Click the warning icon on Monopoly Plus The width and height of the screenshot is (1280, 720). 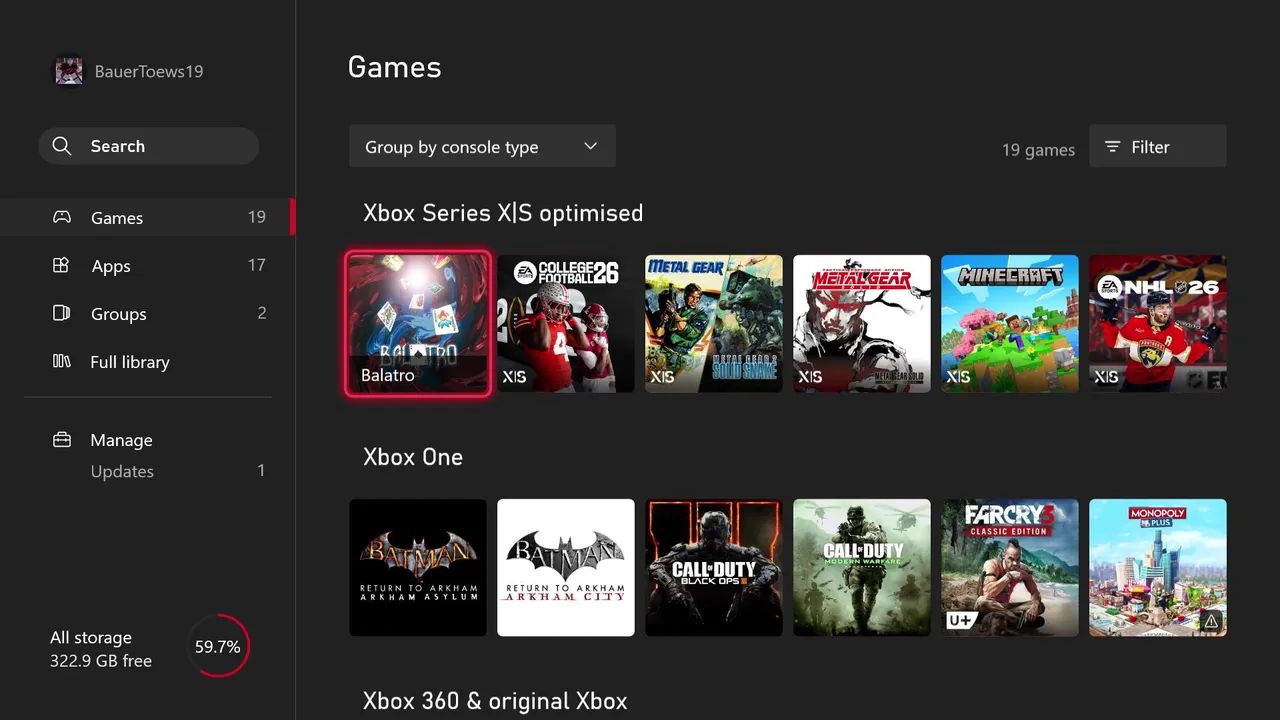tap(1211, 621)
